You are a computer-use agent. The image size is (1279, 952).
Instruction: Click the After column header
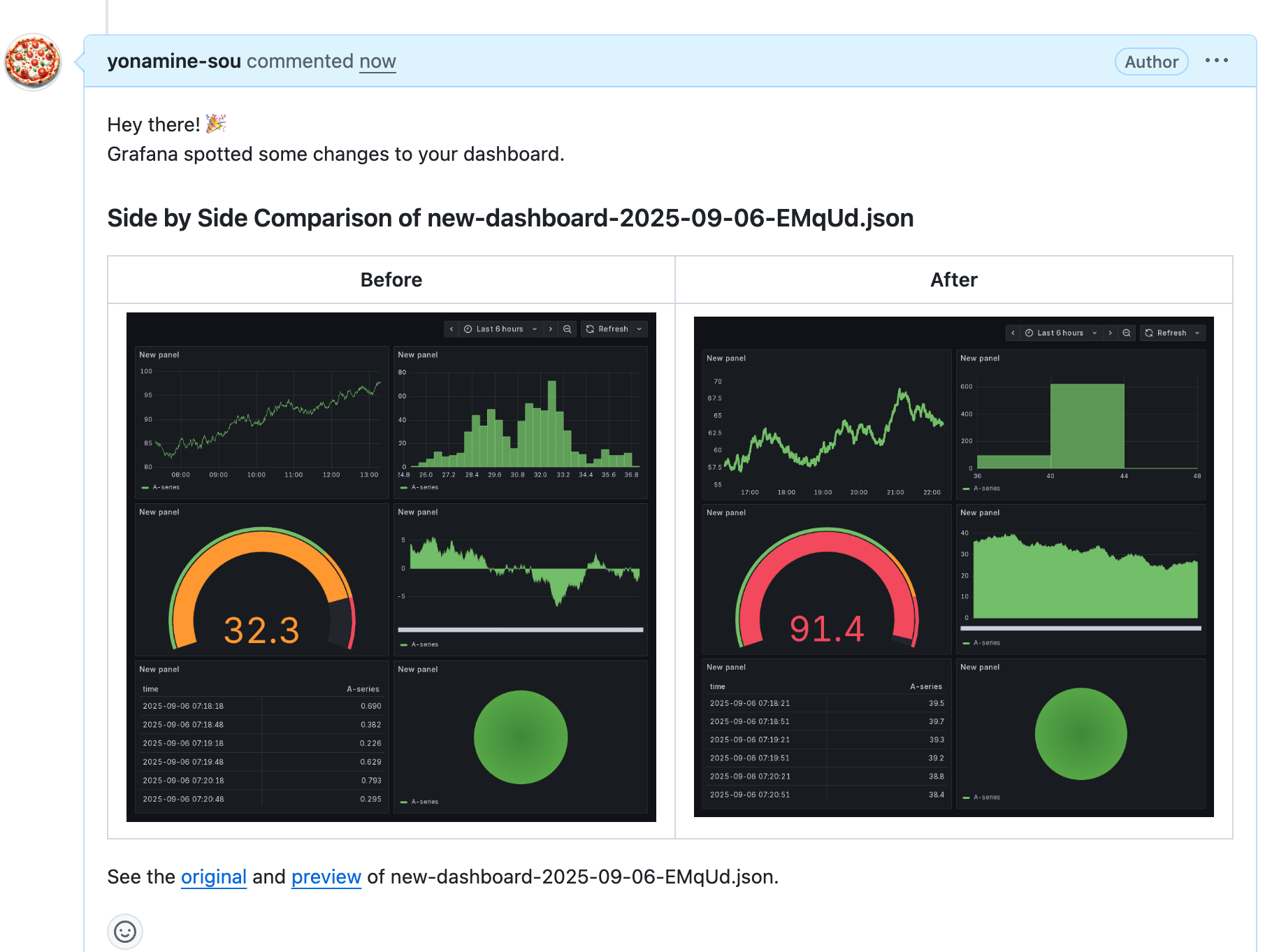pyautogui.click(x=954, y=280)
